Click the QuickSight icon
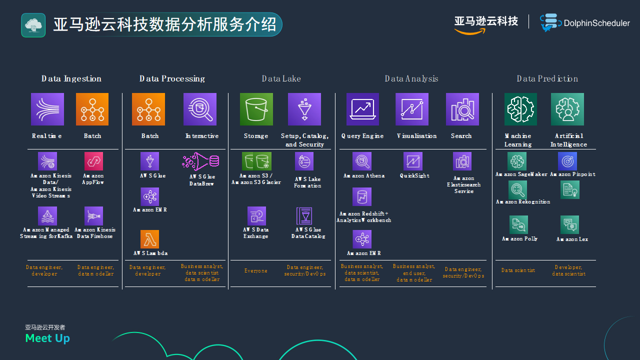640x360 pixels. tap(413, 162)
